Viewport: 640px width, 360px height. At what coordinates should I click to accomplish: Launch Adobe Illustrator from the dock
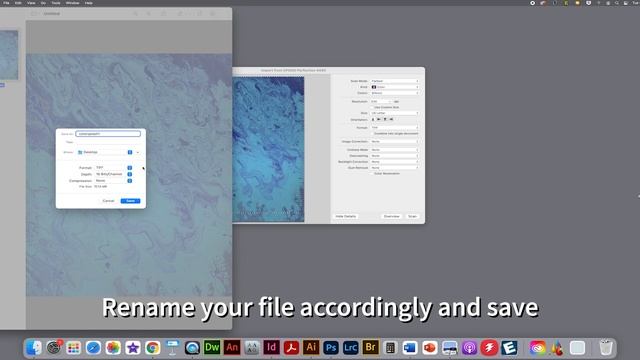click(311, 348)
